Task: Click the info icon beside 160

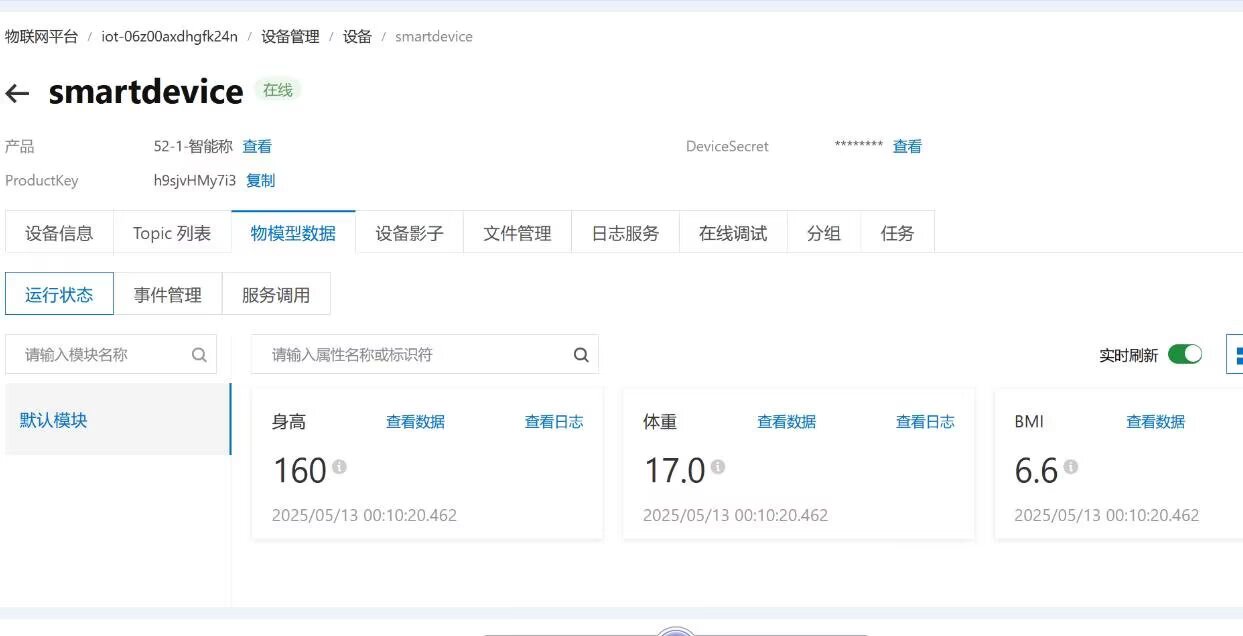Action: pos(339,467)
